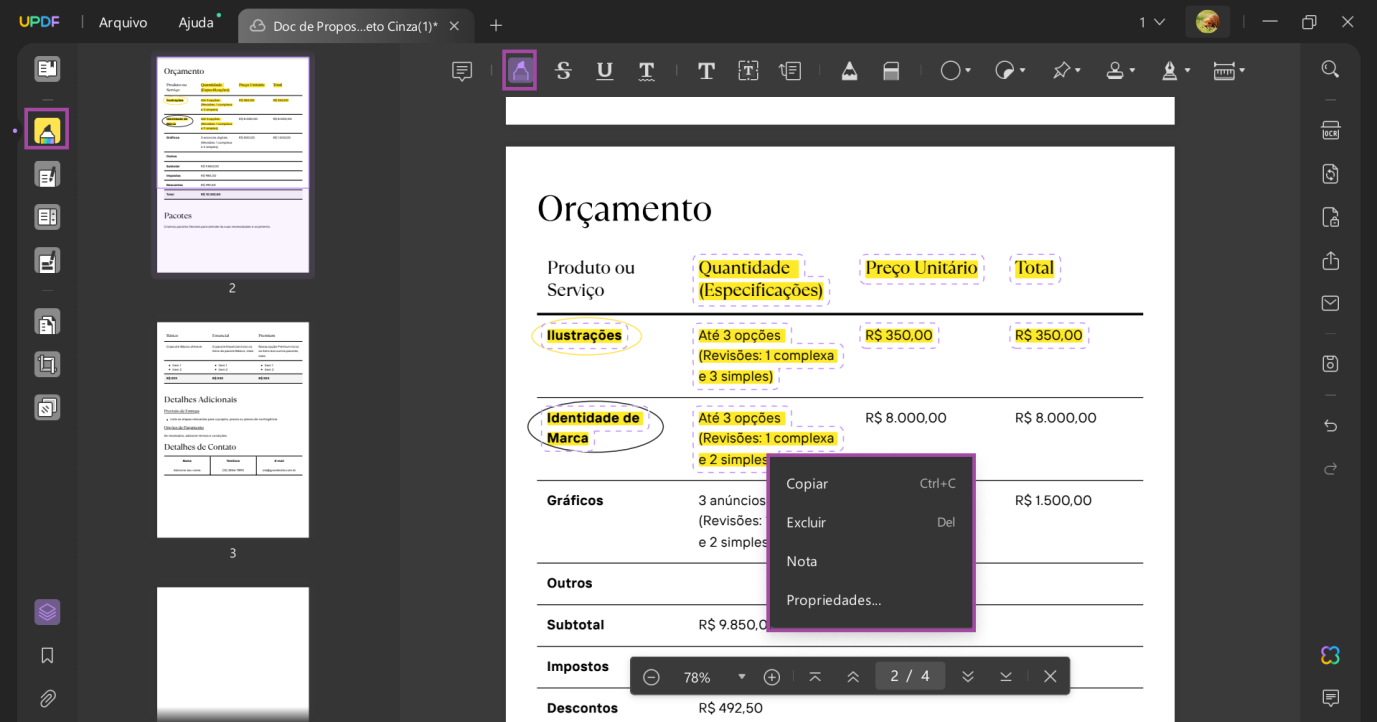The height and width of the screenshot is (722, 1377).
Task: Send the file by email icon
Action: point(1330,303)
